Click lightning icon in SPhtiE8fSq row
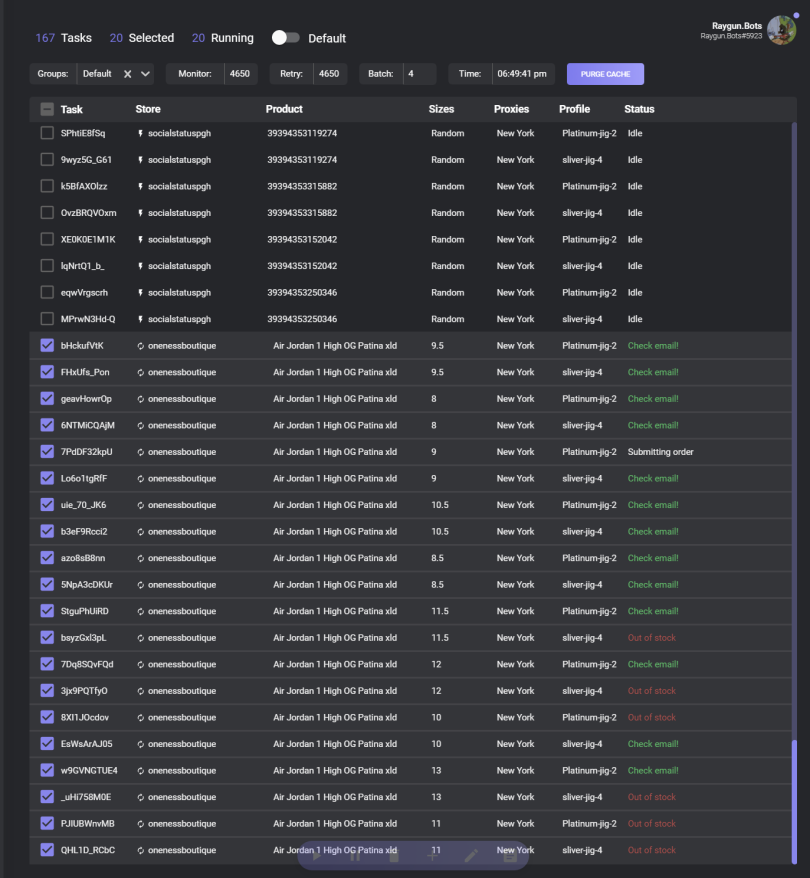Screen dimensions: 810x878 [141, 133]
